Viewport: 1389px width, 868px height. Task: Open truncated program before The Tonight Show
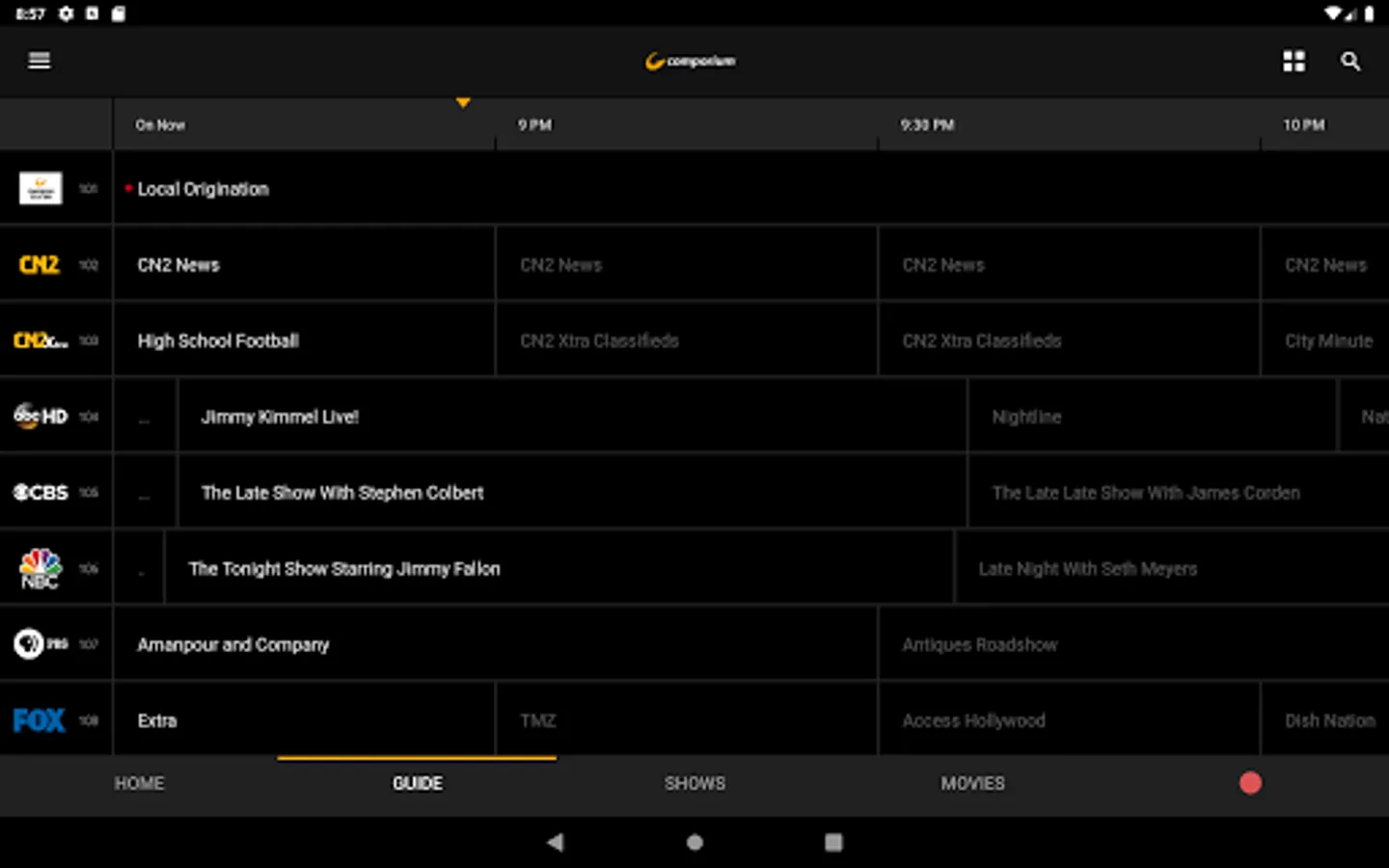(140, 568)
